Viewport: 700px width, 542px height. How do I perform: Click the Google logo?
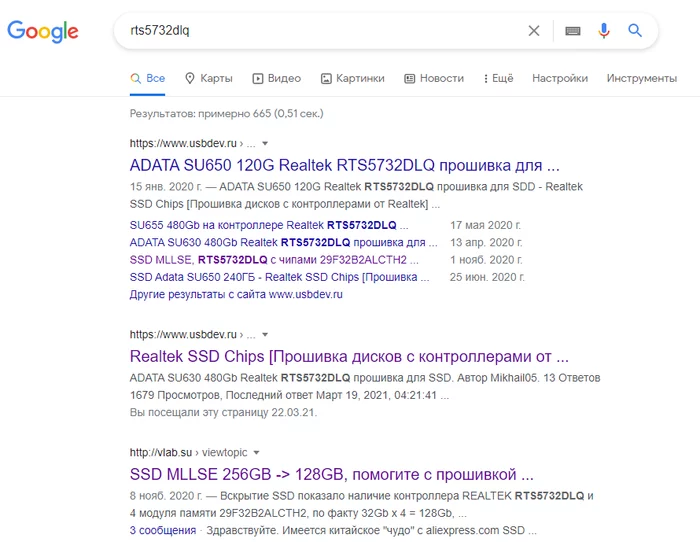click(x=43, y=31)
